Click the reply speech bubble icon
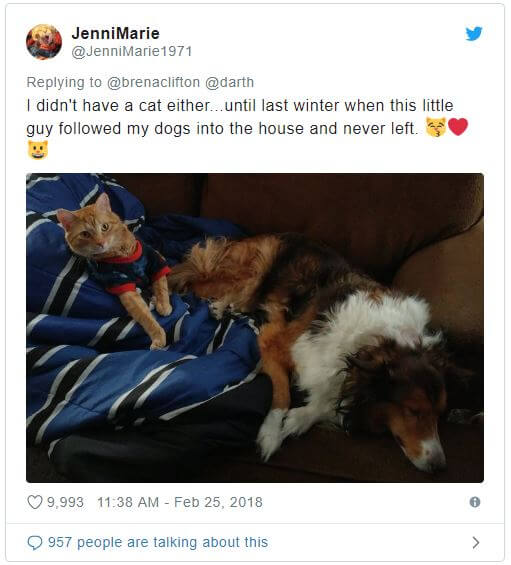Image resolution: width=511 pixels, height=565 pixels. click(35, 542)
